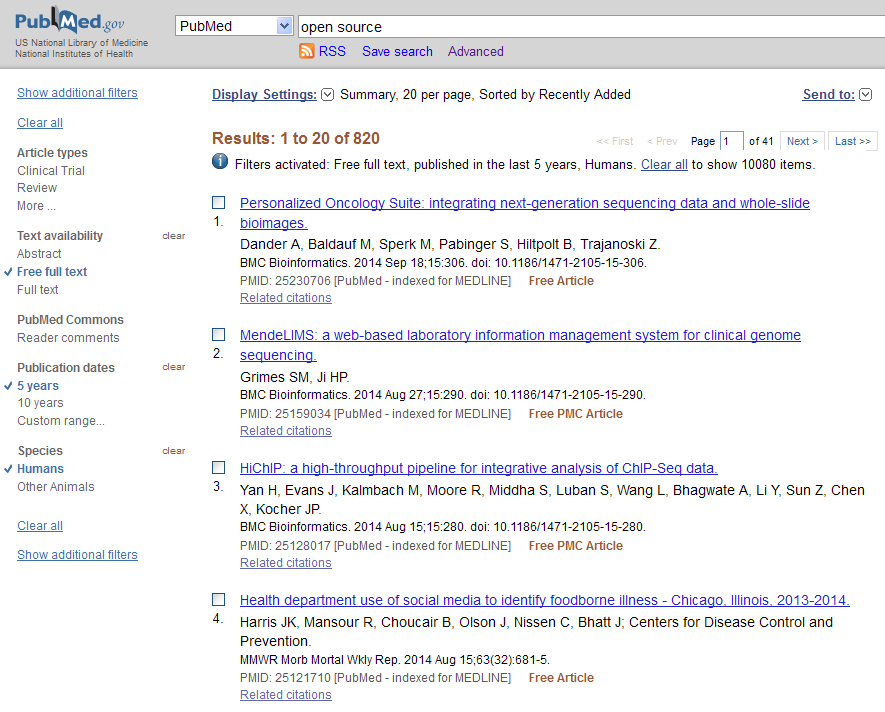
Task: Expand the Display Settings options
Action: pyautogui.click(x=264, y=95)
